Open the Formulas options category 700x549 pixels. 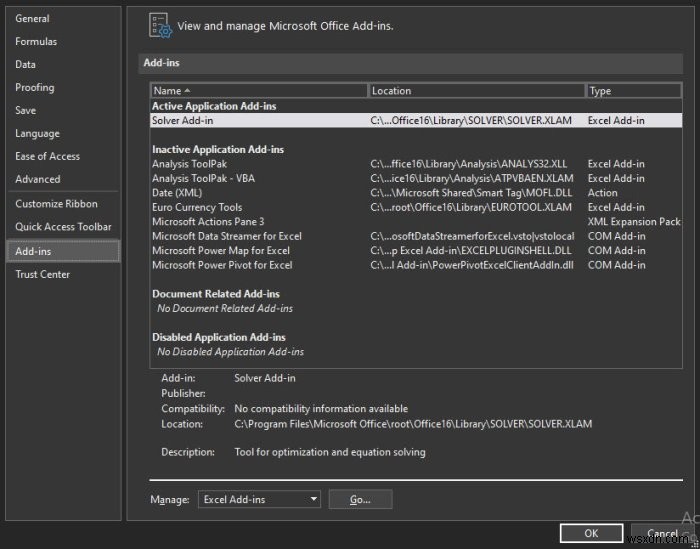36,42
